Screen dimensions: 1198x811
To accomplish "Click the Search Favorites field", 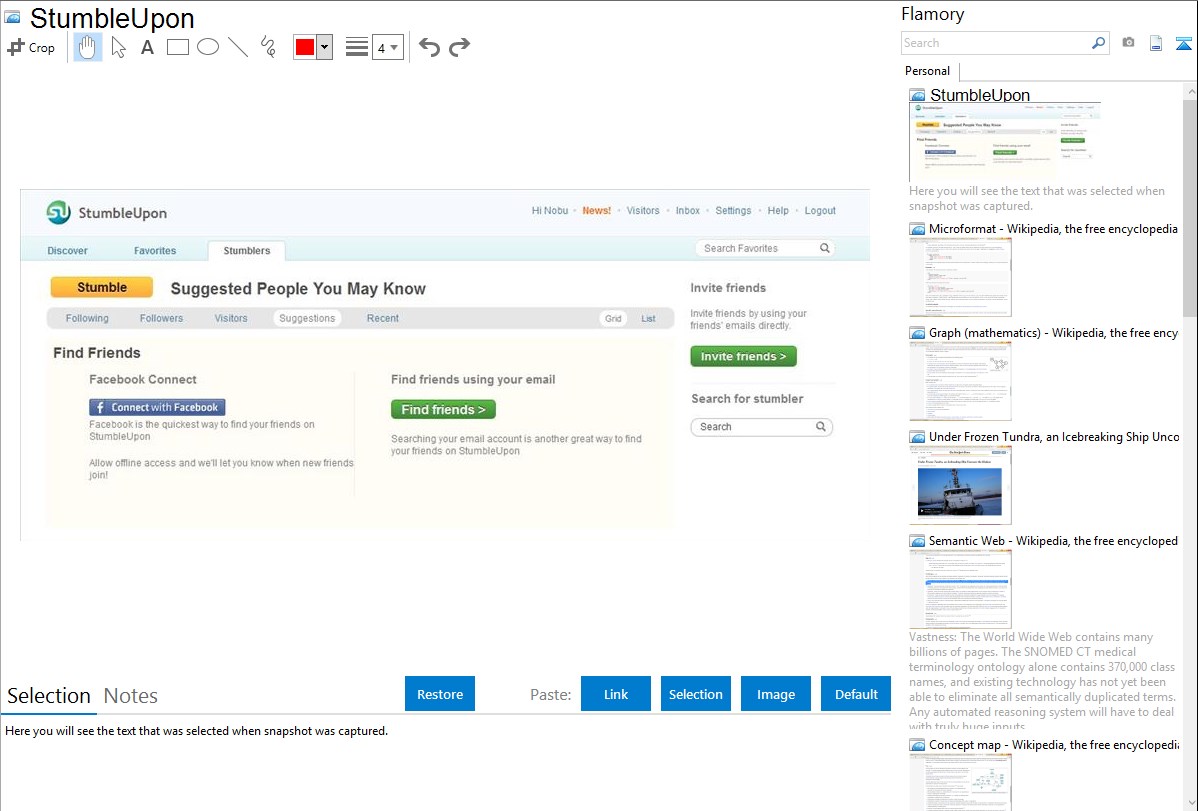I will [x=764, y=248].
